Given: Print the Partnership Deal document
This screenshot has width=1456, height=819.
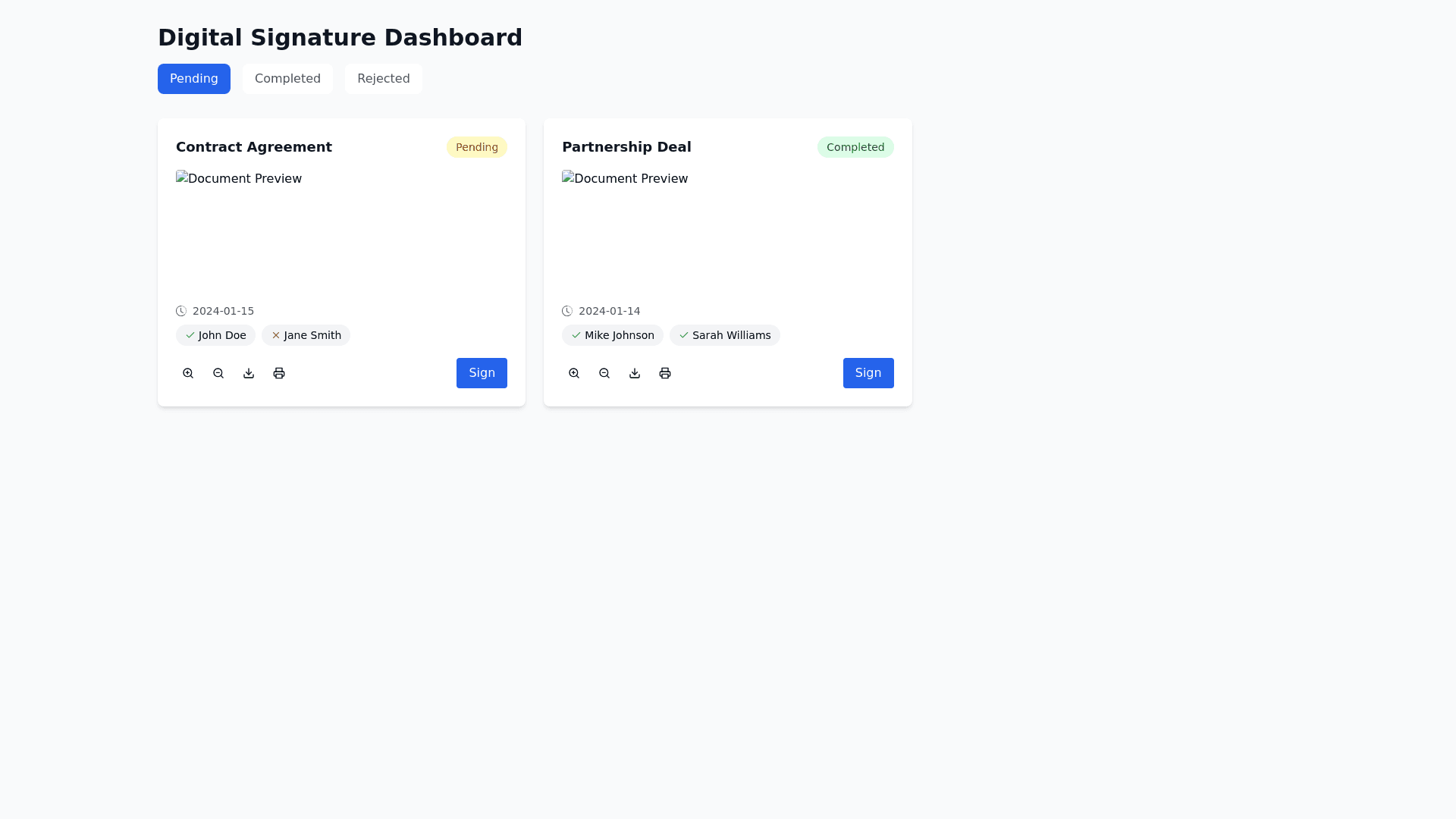Looking at the screenshot, I should point(665,373).
